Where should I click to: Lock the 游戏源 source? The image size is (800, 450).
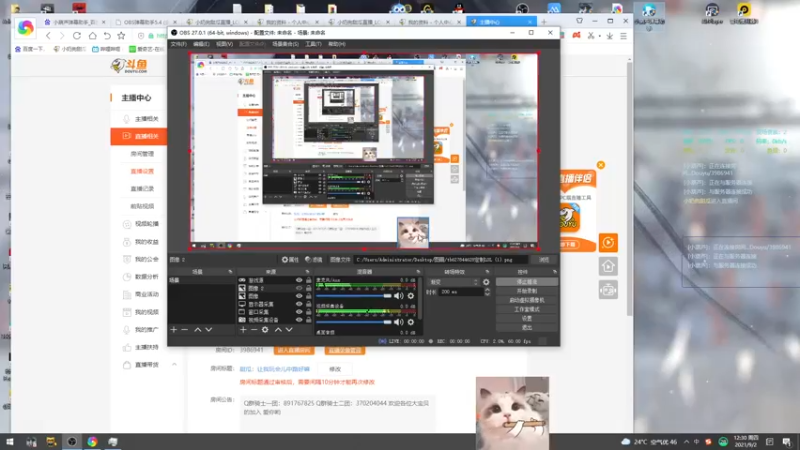pyautogui.click(x=308, y=280)
